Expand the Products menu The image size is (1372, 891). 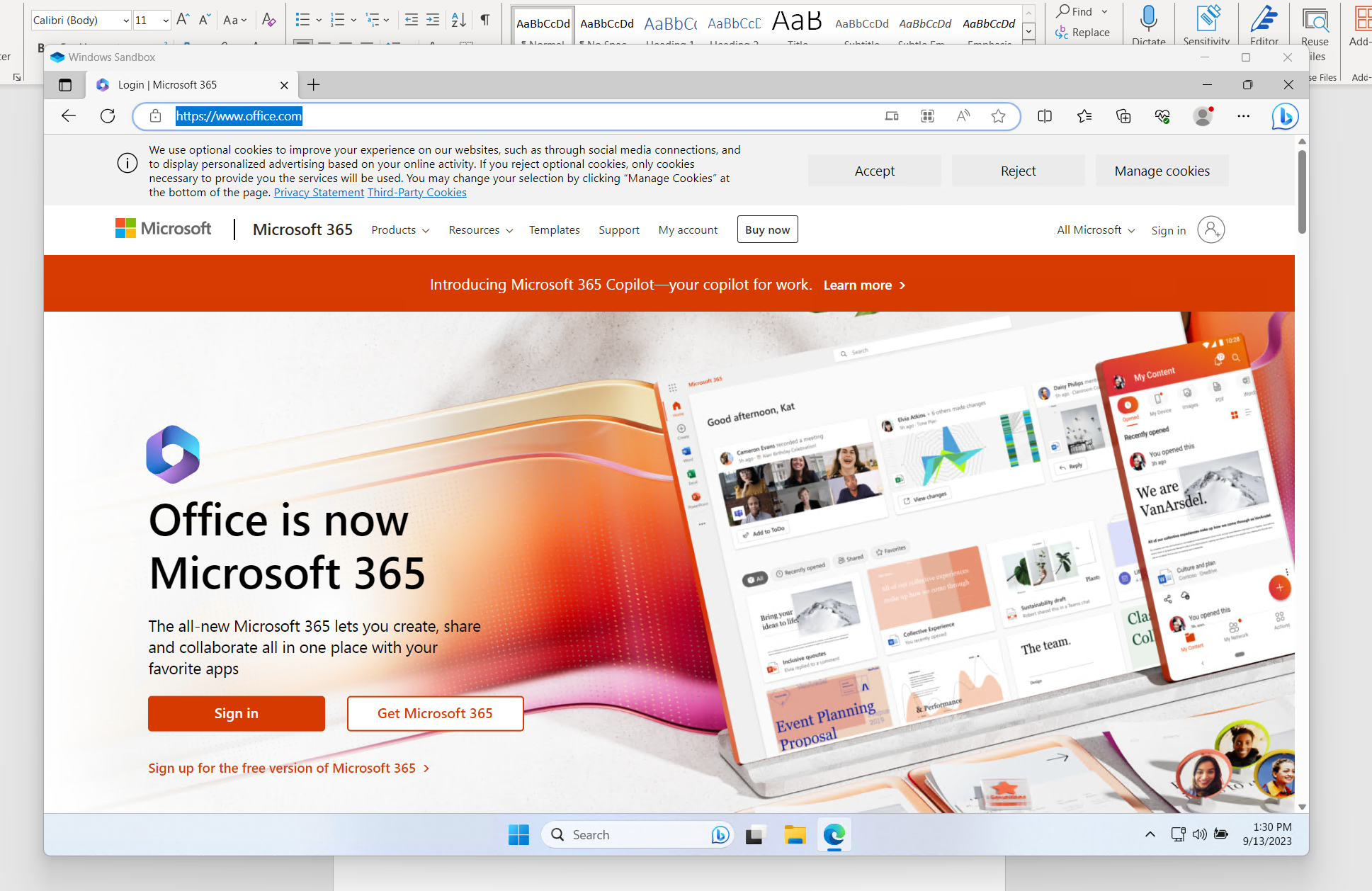coord(400,230)
